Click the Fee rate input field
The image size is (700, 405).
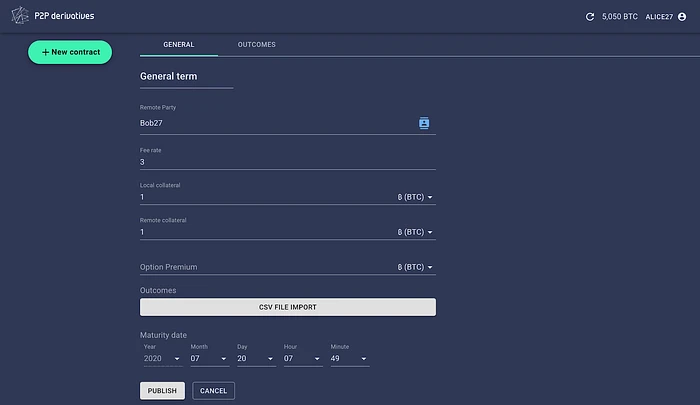click(x=287, y=161)
